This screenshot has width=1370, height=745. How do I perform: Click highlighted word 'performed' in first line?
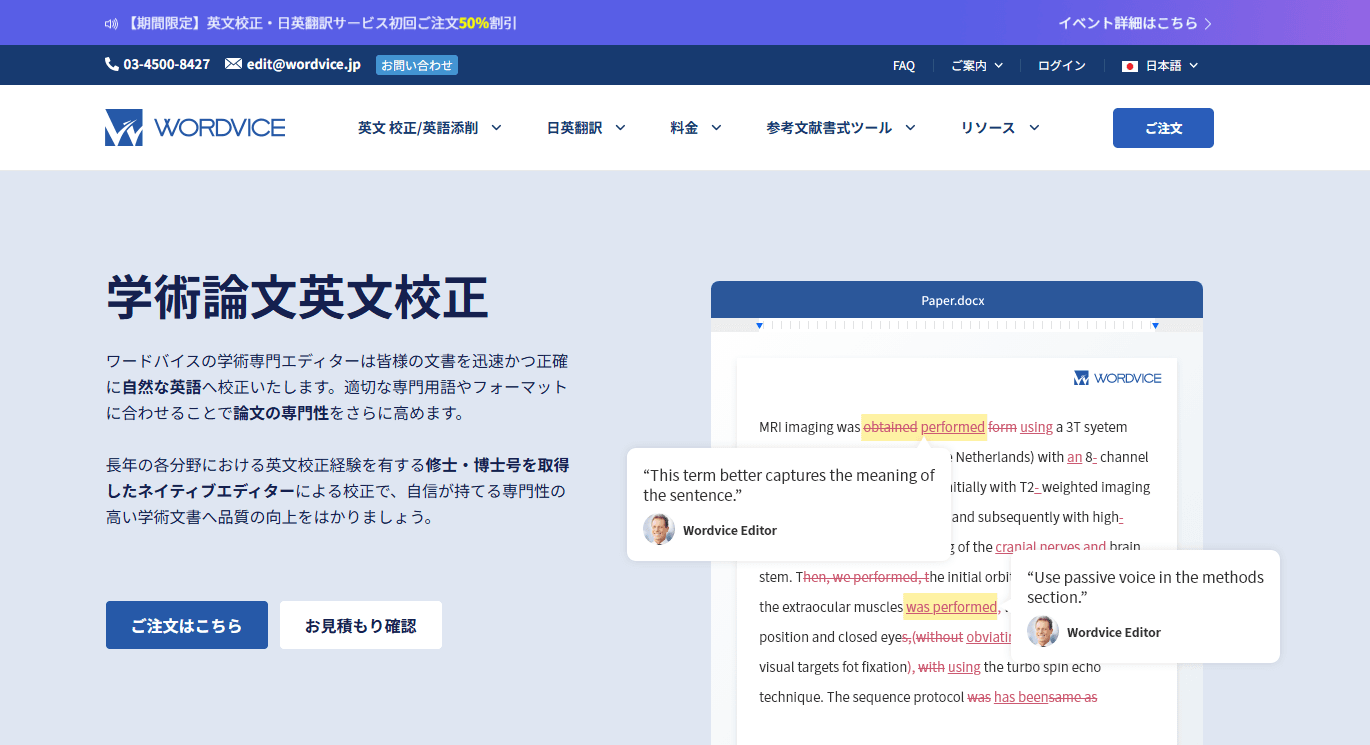pos(953,427)
